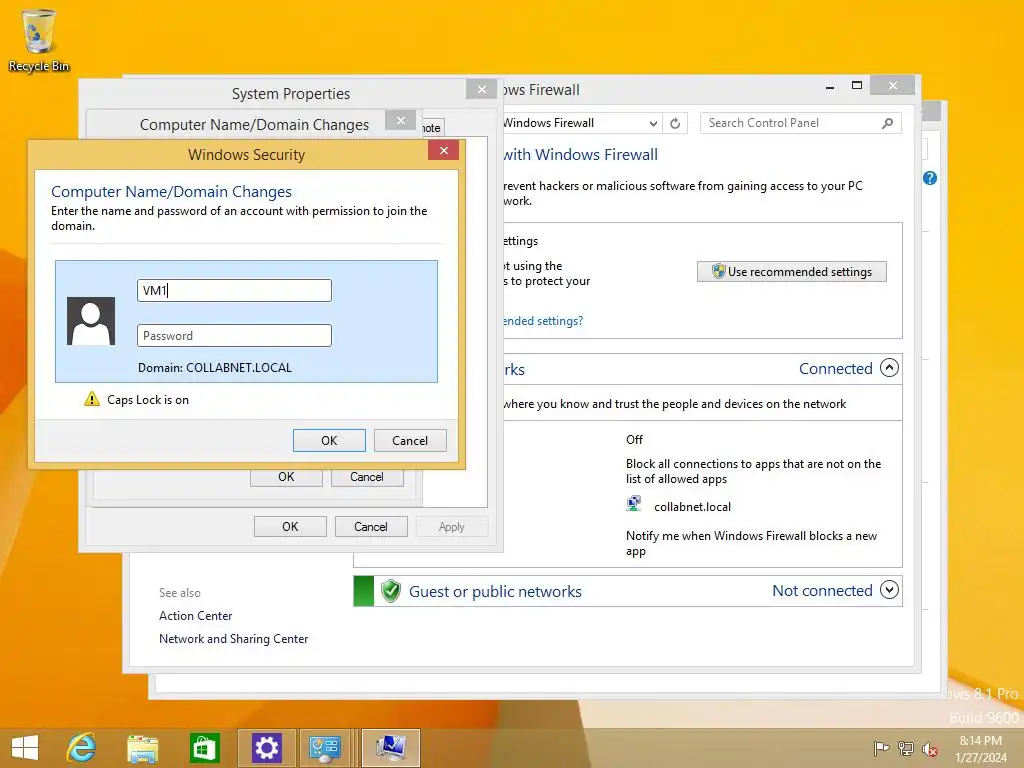
Task: Click Cancel in Computer Name/Domain Changes dialog
Action: tap(367, 478)
